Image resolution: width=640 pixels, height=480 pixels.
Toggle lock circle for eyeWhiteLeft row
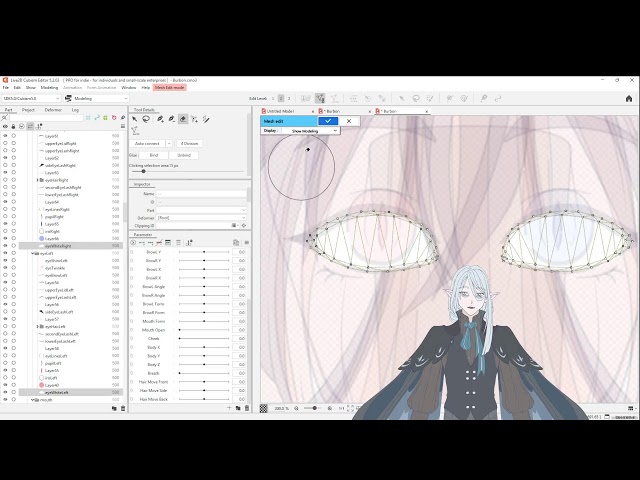(13, 392)
